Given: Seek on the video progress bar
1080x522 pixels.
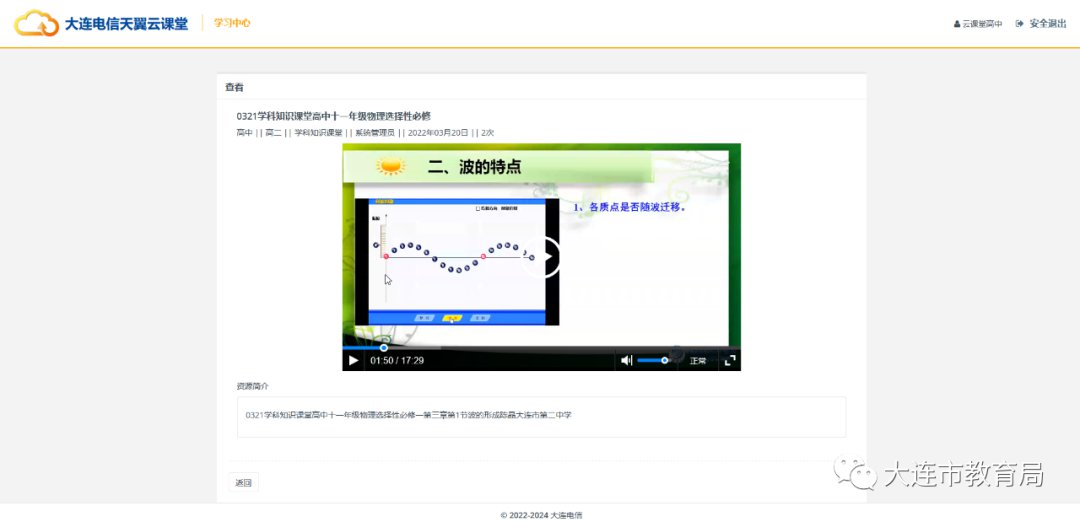Looking at the screenshot, I should tap(541, 348).
